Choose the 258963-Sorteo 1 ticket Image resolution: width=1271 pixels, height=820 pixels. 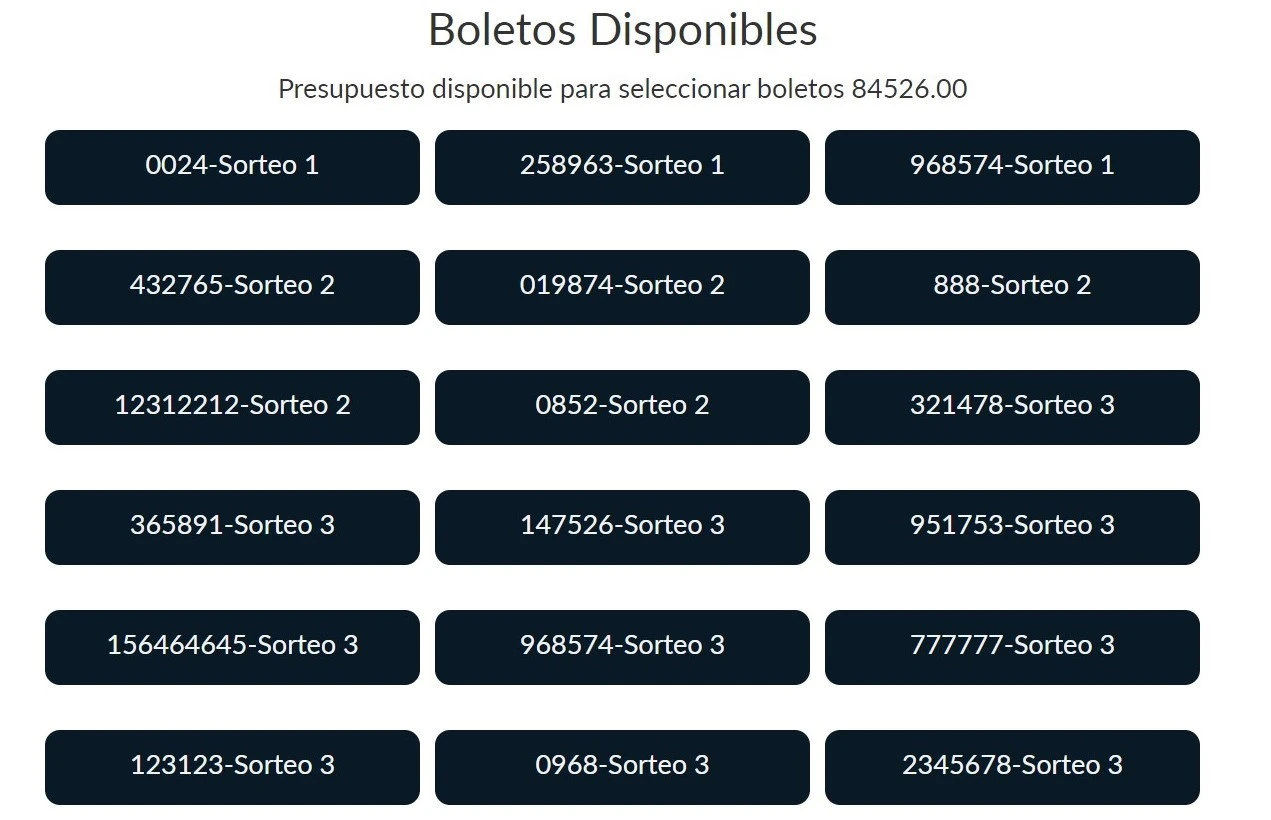point(622,167)
